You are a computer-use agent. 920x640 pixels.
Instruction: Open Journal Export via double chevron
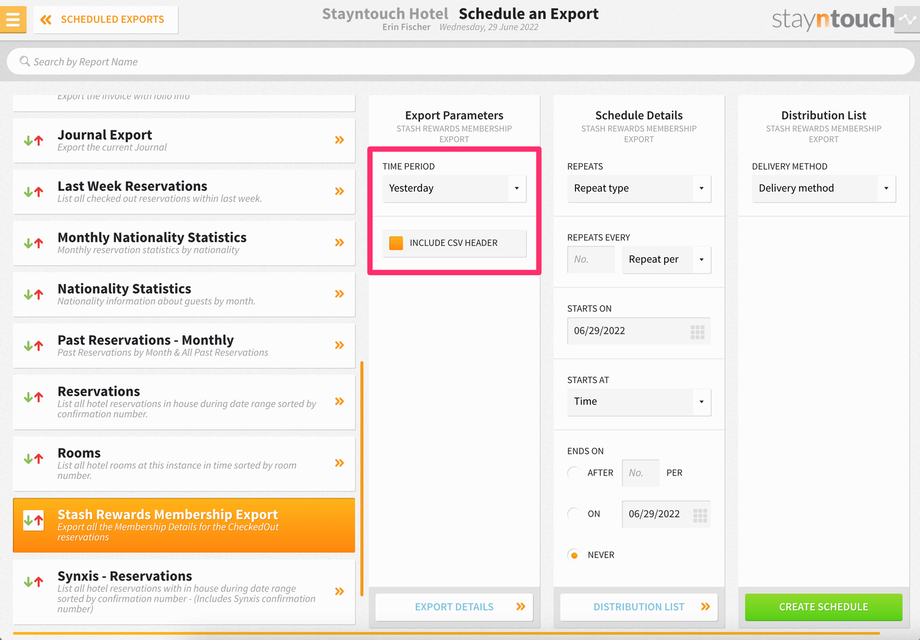(339, 140)
